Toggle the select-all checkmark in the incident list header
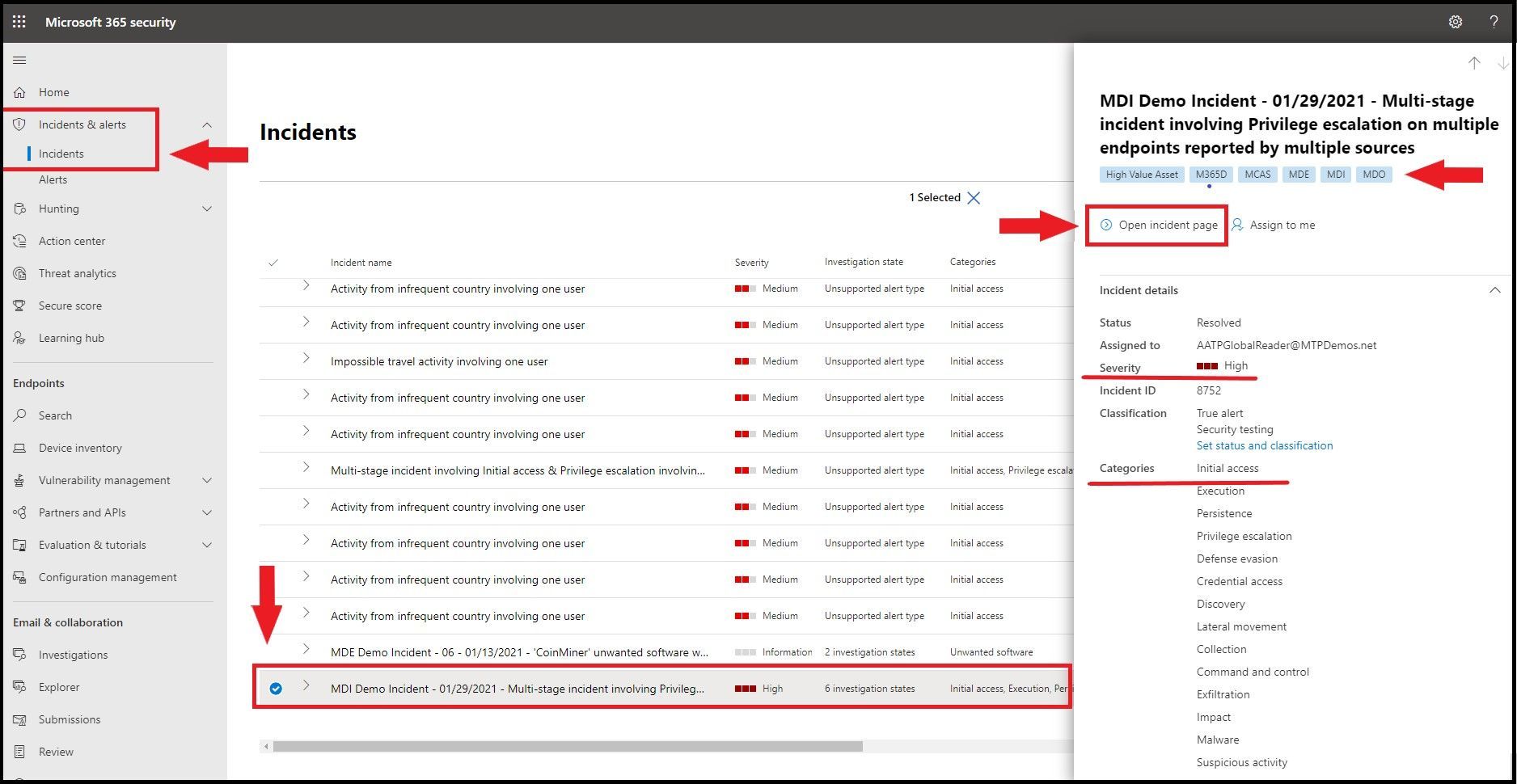This screenshot has height=784, width=1517. click(x=274, y=262)
